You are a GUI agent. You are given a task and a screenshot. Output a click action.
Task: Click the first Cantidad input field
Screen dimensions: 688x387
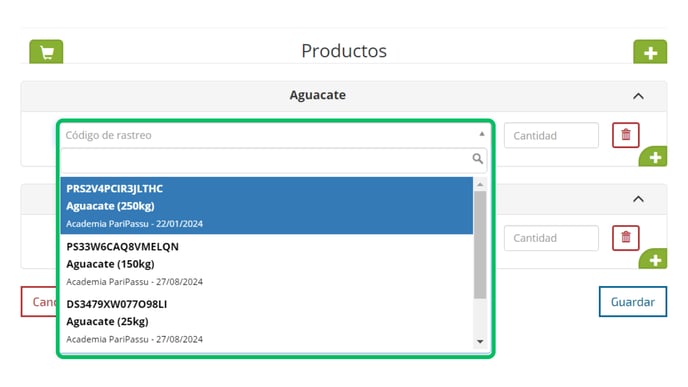(x=551, y=135)
